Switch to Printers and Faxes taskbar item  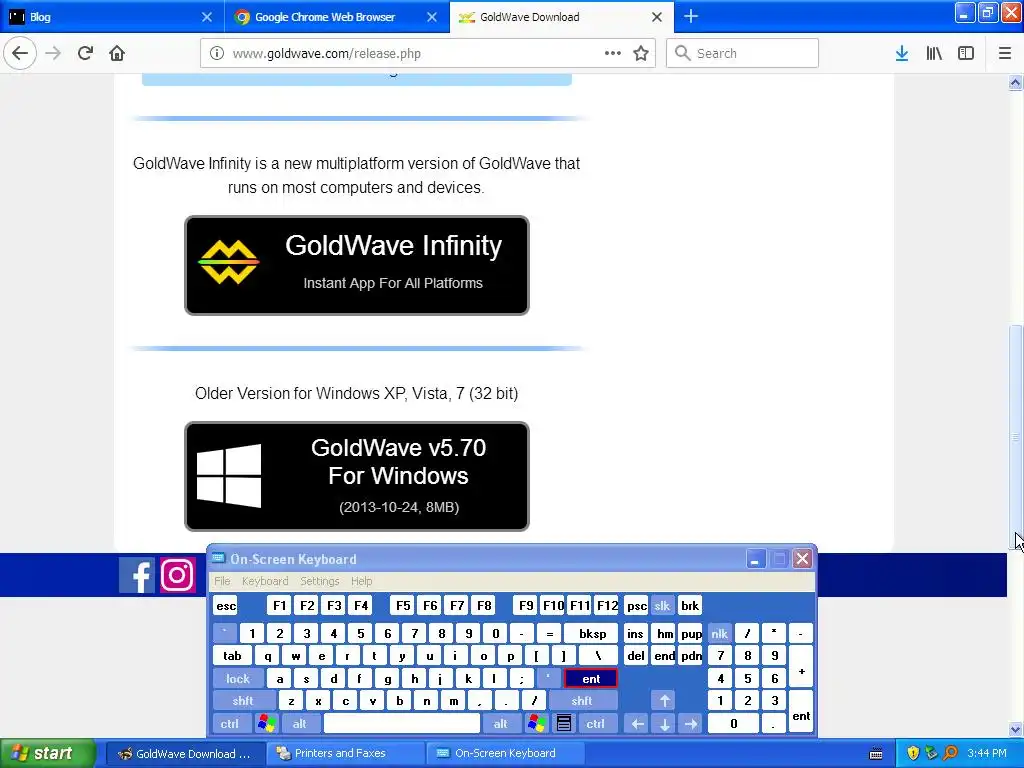pos(345,753)
